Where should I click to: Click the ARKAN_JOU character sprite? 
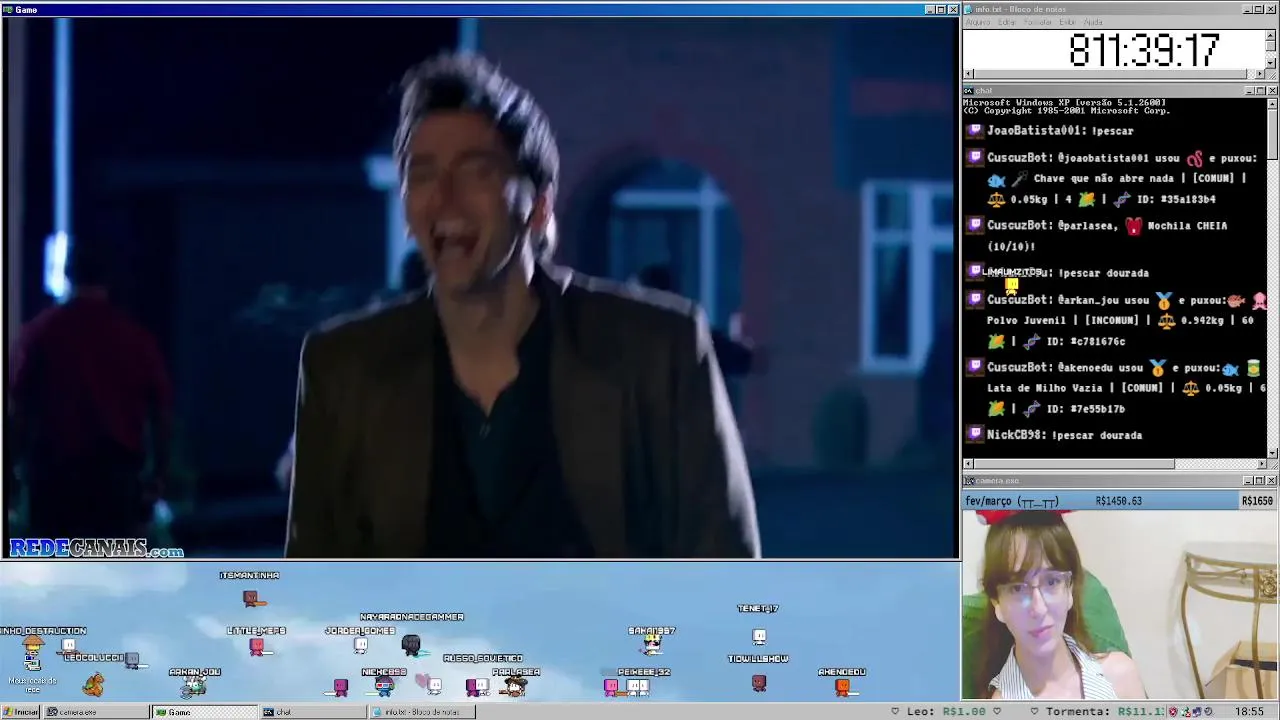195,687
